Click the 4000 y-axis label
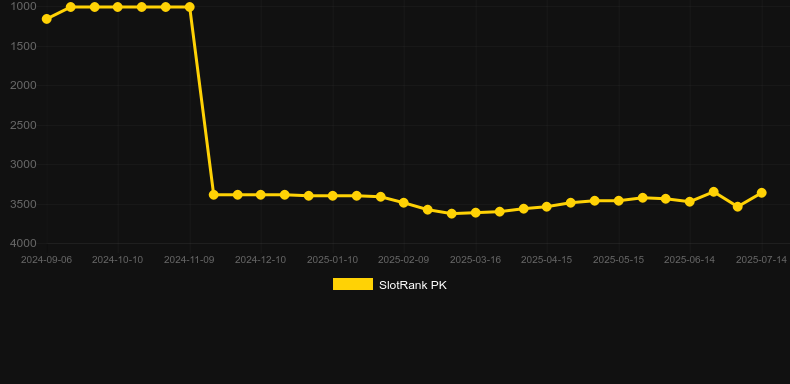The image size is (790, 384). pyautogui.click(x=23, y=243)
